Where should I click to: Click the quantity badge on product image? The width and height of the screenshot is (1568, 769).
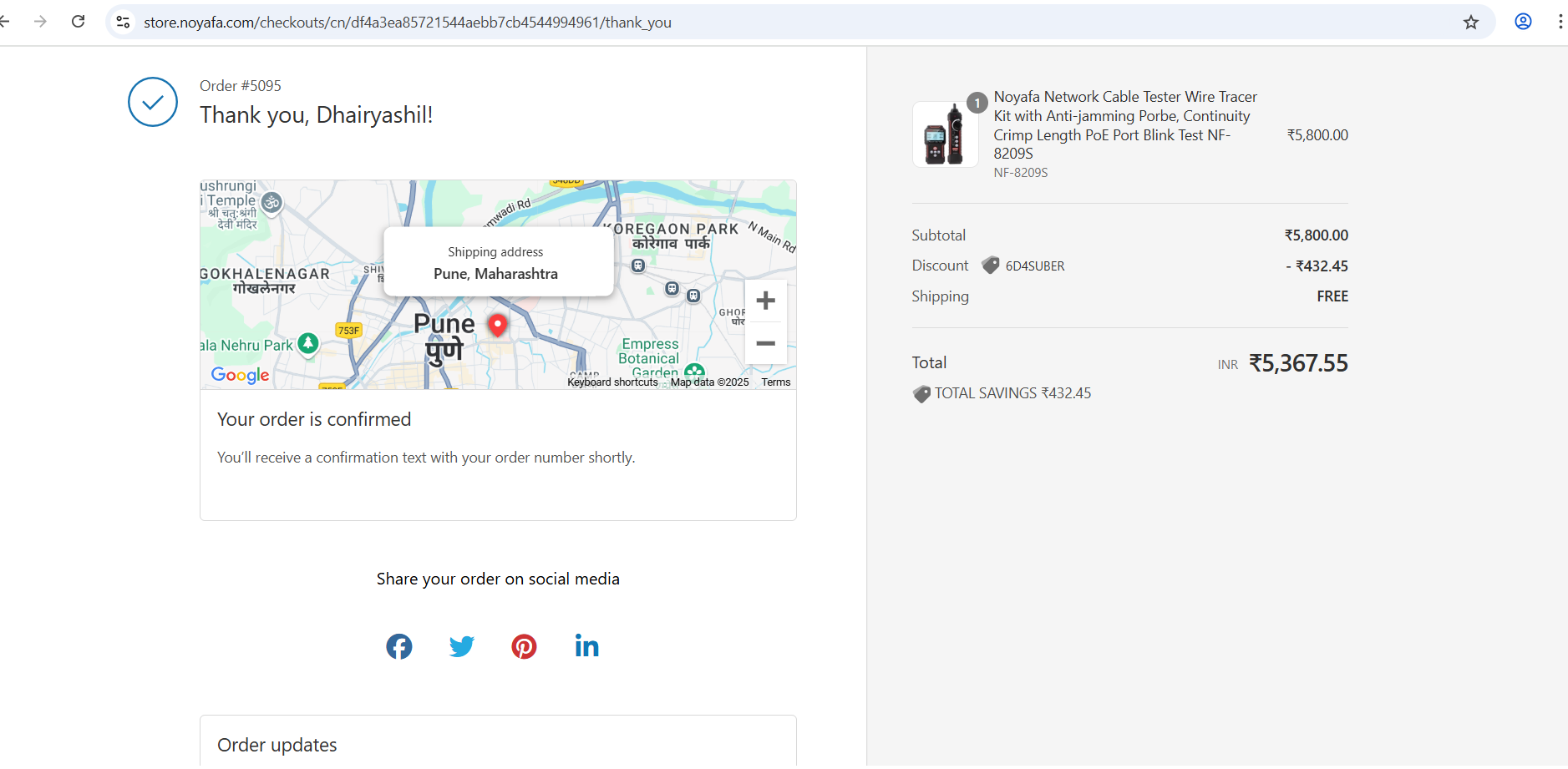tap(977, 103)
